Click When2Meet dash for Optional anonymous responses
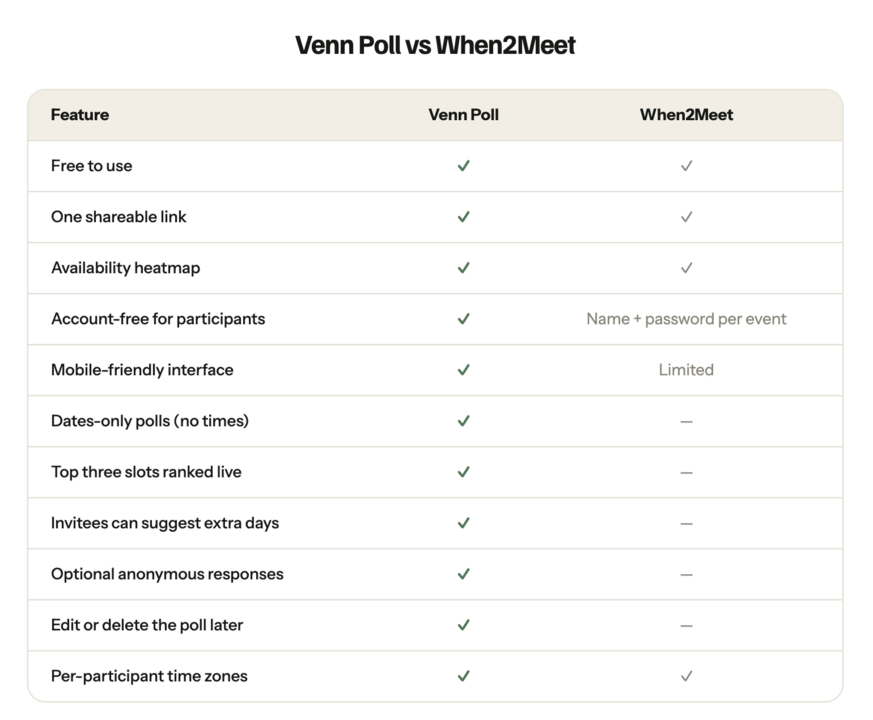Image resolution: width=873 pixels, height=720 pixels. [x=686, y=575]
